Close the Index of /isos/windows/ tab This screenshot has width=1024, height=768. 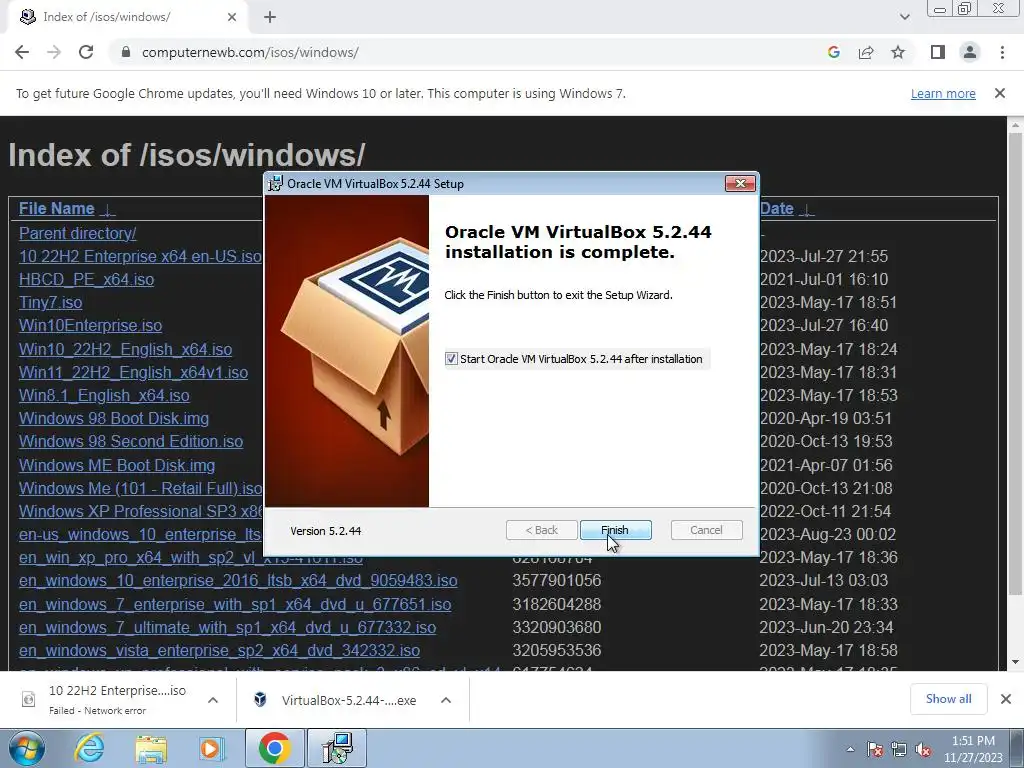(x=232, y=17)
